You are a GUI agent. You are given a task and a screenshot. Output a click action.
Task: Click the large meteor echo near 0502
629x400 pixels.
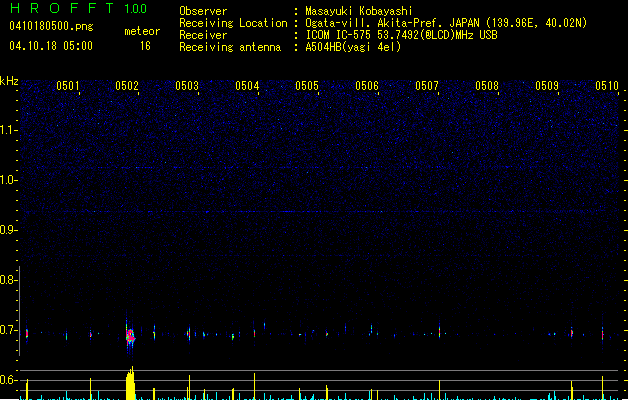tap(130, 335)
